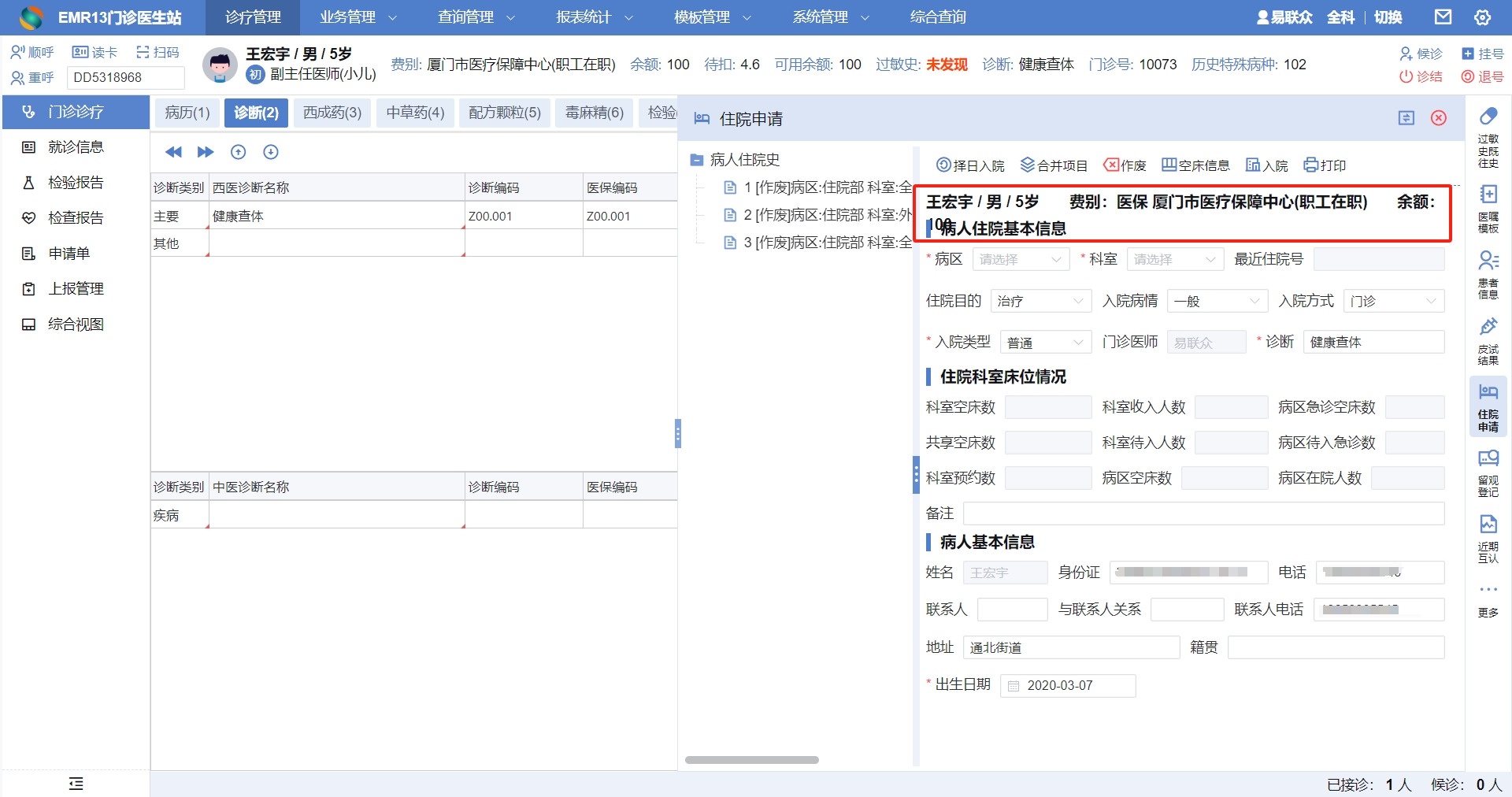
Task: Collapse the 病人住院史 tree folder
Action: 697,160
